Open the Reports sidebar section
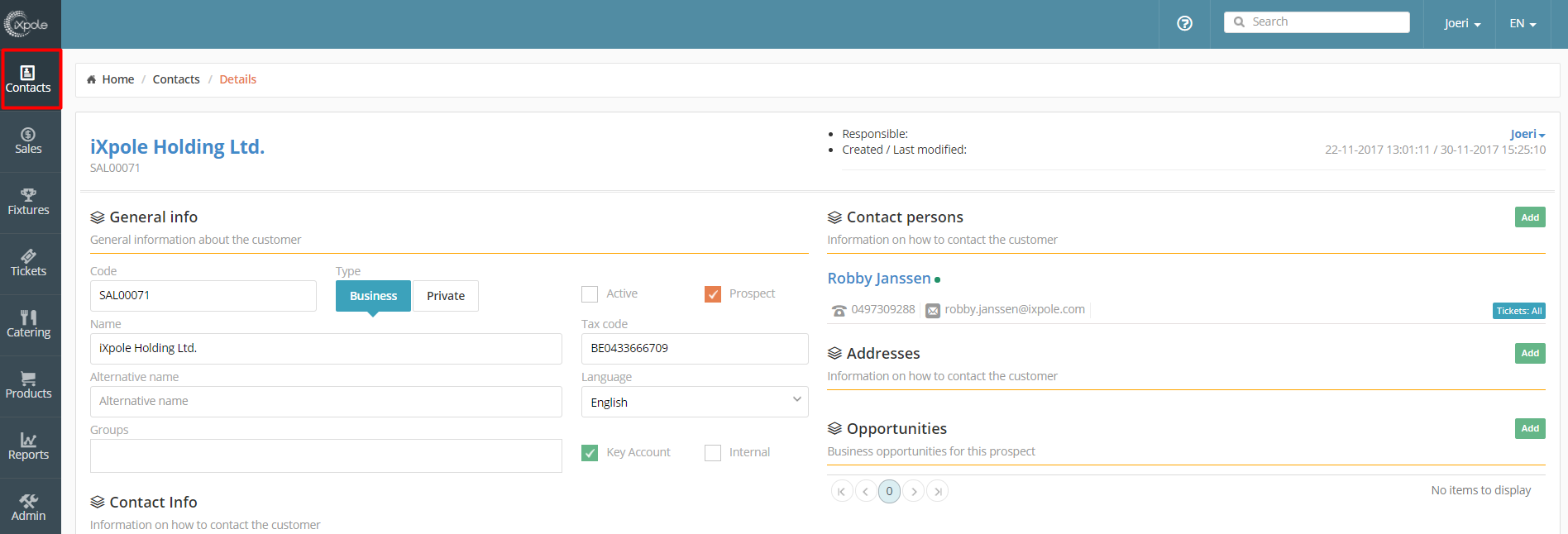The width and height of the screenshot is (1568, 534). 30,447
